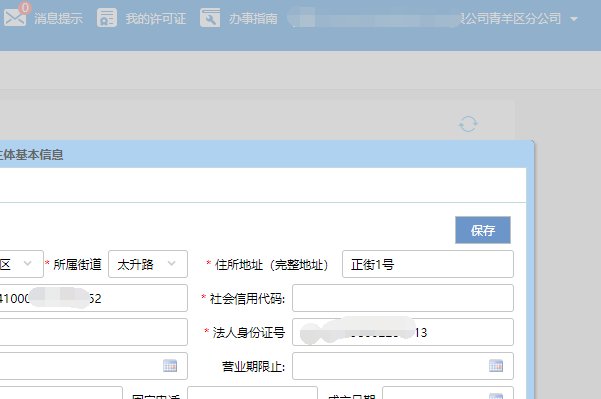Open calendar picker in the left date field
Image resolution: width=601 pixels, height=399 pixels.
(170, 366)
